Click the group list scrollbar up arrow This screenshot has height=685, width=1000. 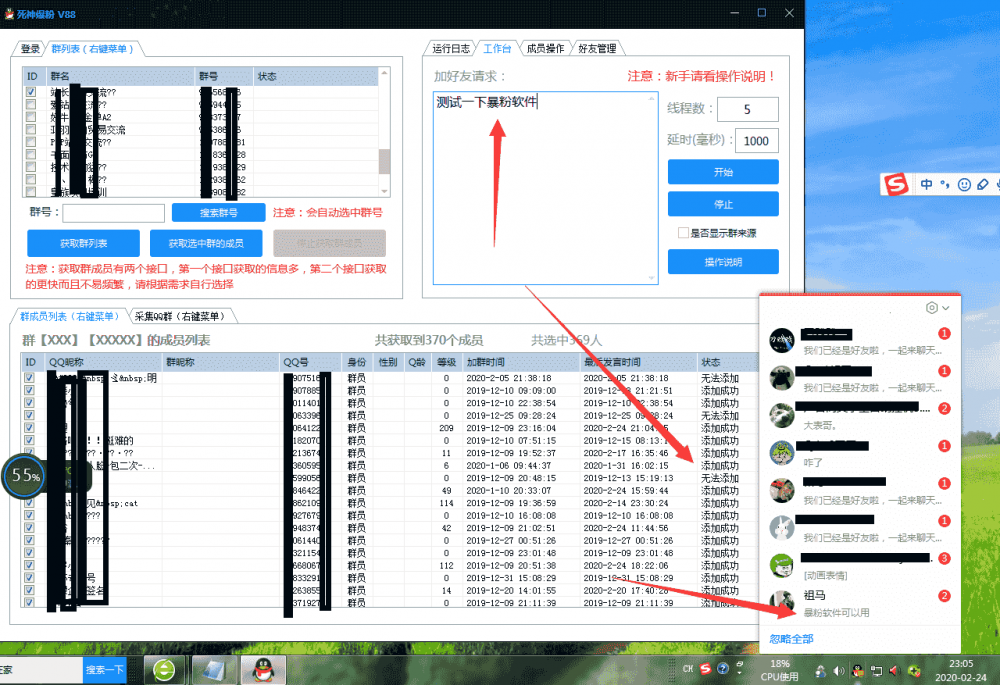click(x=384, y=73)
